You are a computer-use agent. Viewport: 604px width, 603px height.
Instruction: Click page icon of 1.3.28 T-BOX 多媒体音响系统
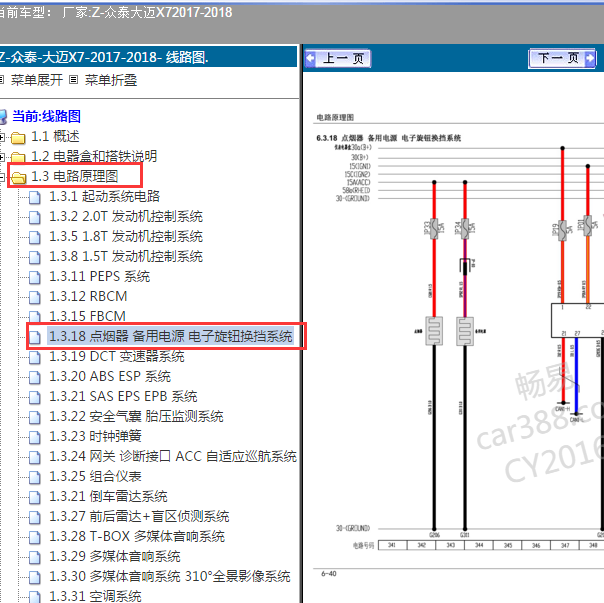tap(35, 537)
